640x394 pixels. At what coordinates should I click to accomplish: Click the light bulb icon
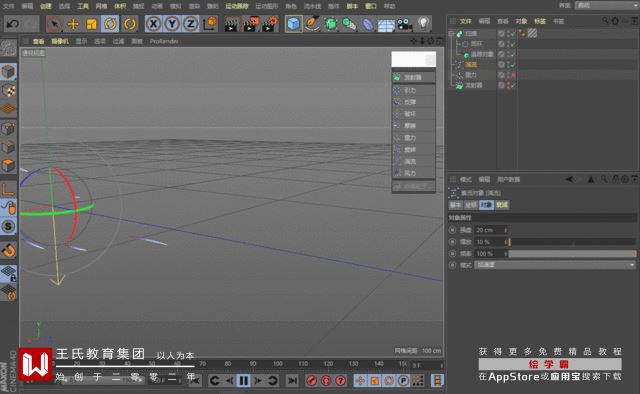(423, 24)
